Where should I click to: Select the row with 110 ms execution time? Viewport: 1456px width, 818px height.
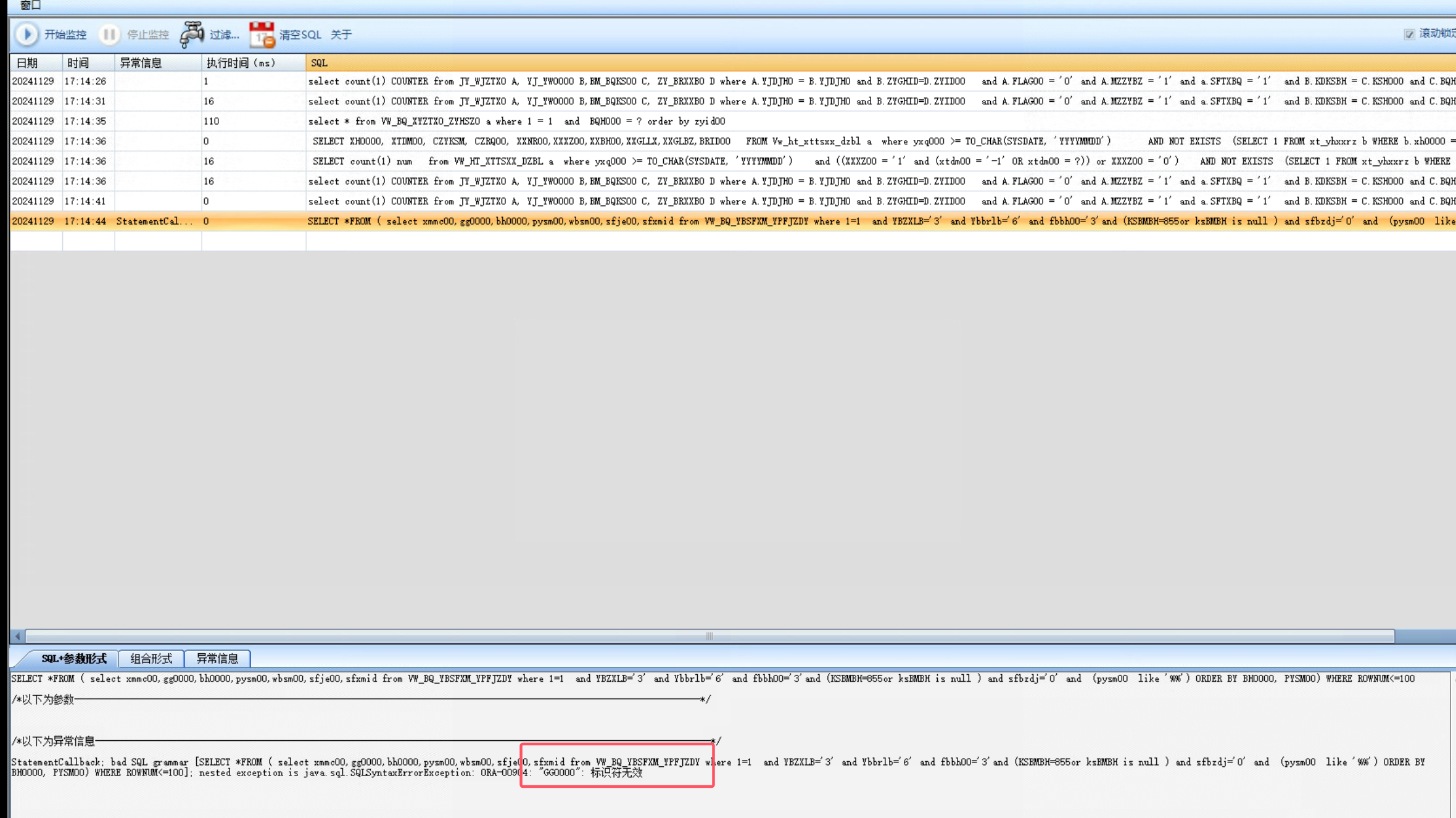pos(212,122)
